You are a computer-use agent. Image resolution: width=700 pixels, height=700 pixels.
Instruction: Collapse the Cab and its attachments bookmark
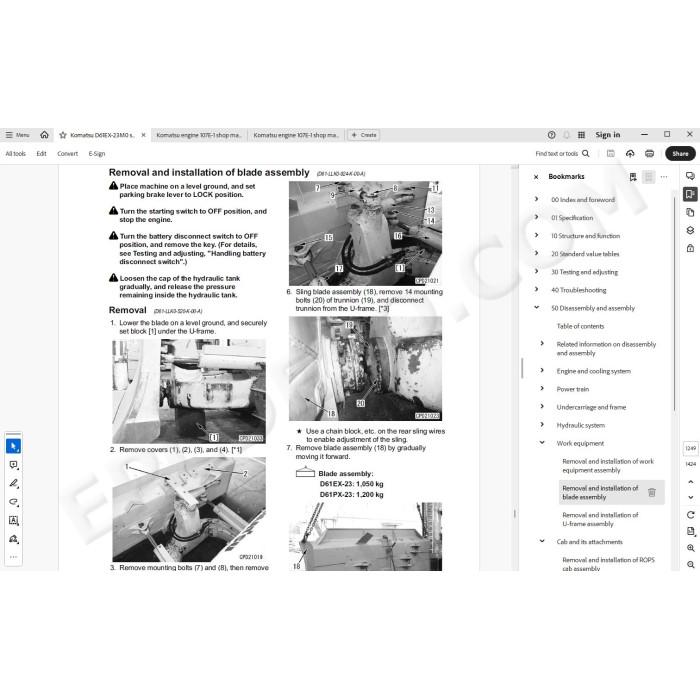(x=542, y=541)
